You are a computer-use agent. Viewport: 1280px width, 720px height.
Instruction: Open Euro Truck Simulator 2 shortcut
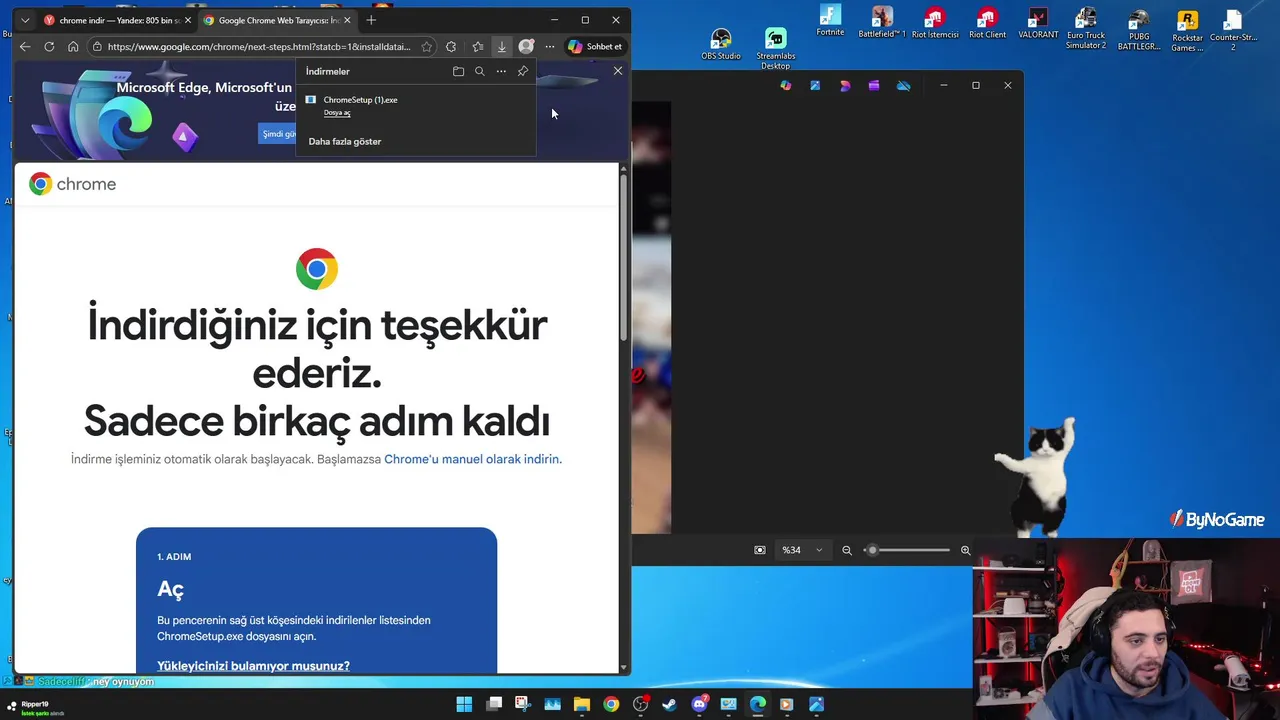[x=1086, y=27]
